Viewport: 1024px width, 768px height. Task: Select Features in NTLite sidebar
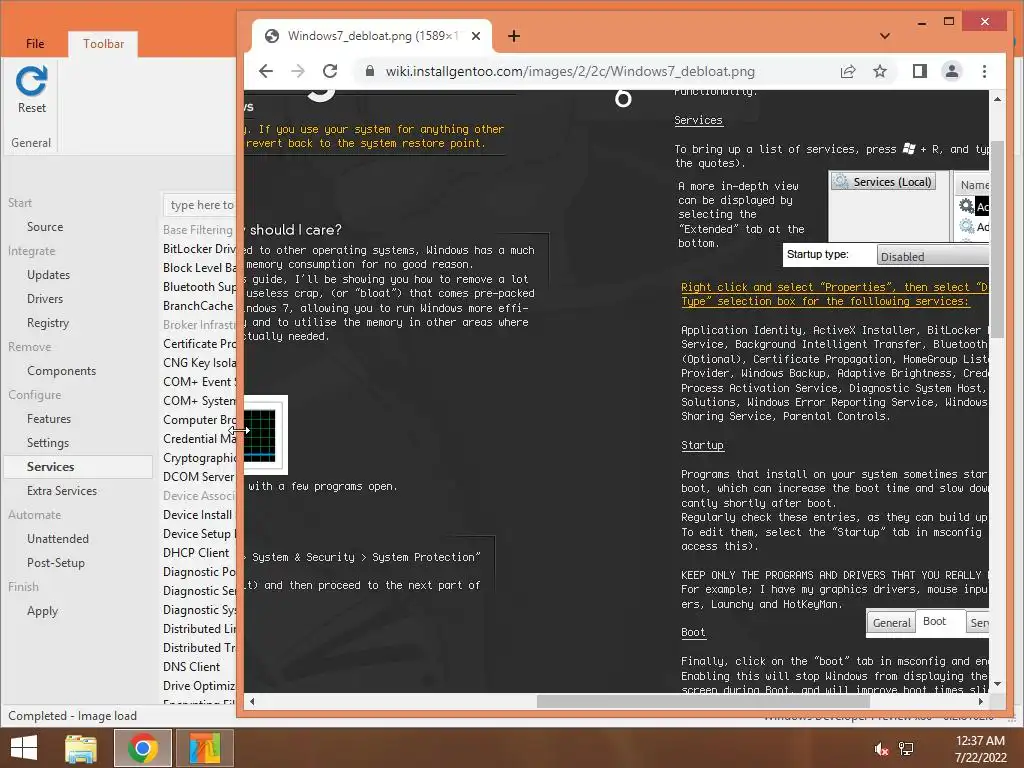coord(49,419)
